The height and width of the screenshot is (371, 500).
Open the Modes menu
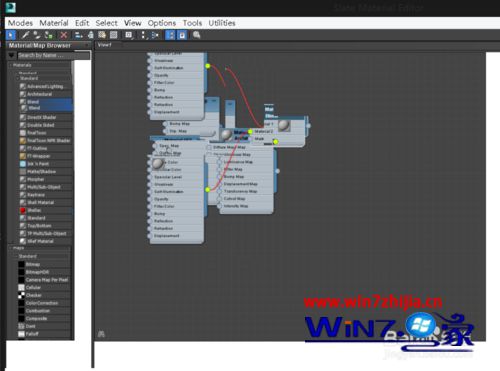[x=20, y=23]
